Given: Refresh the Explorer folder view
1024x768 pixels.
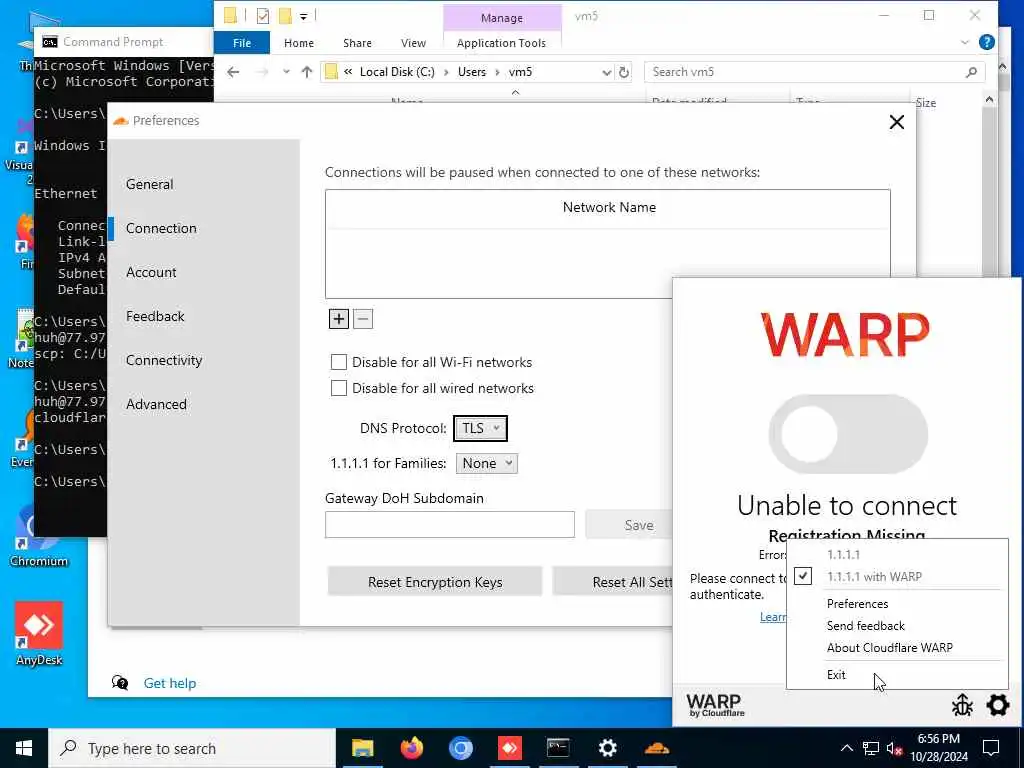Looking at the screenshot, I should click(624, 72).
